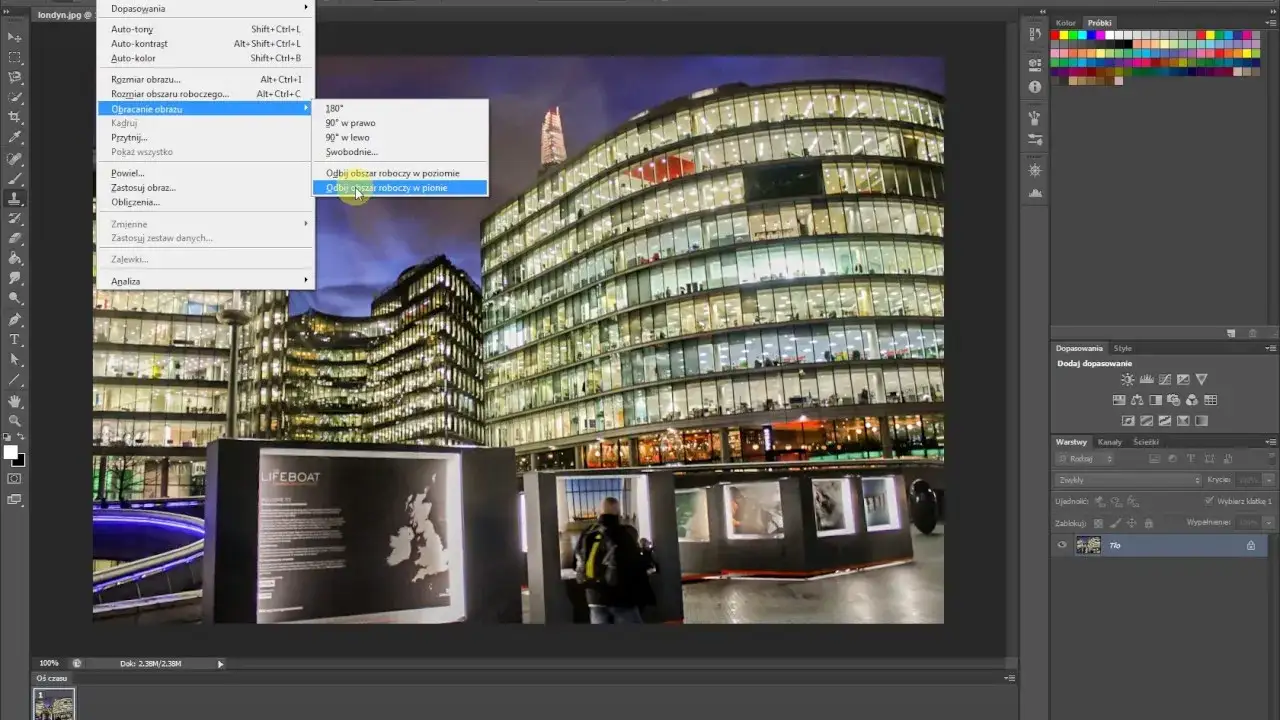Add a Levels adjustment from panel
1280x720 pixels.
pyautogui.click(x=1146, y=380)
